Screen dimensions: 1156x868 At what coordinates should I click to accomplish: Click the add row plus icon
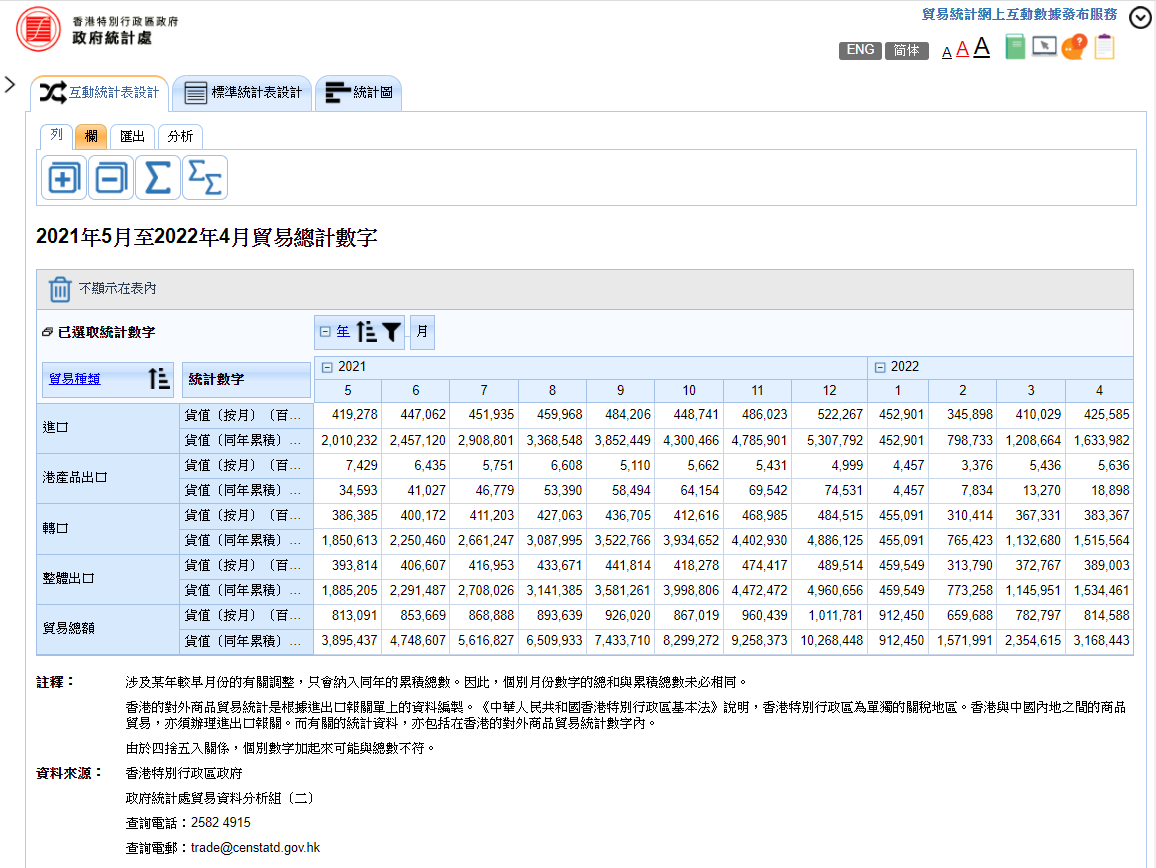point(63,178)
